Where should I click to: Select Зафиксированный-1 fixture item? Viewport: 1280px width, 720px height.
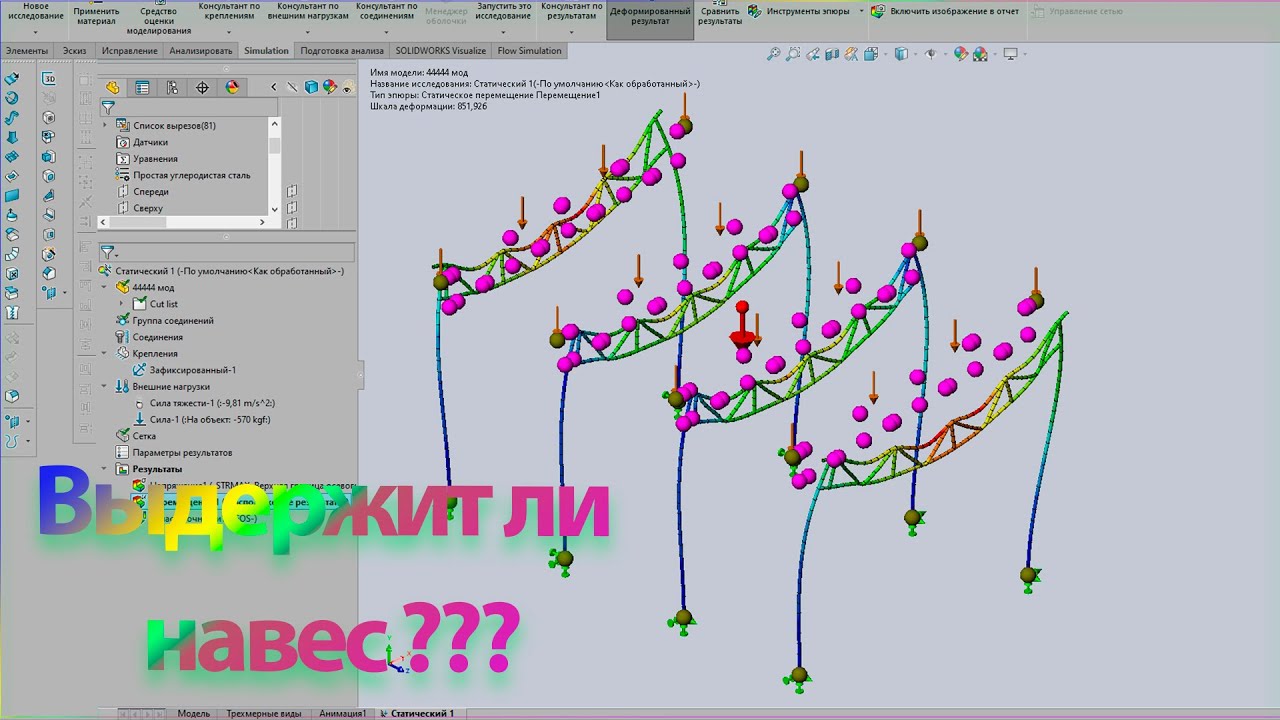(x=184, y=370)
